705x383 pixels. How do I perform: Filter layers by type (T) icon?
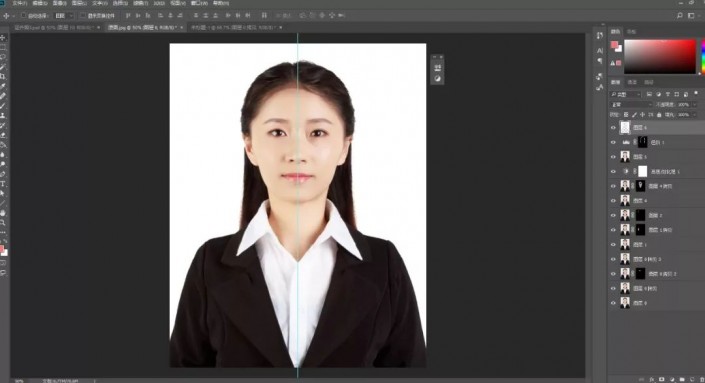(x=668, y=94)
